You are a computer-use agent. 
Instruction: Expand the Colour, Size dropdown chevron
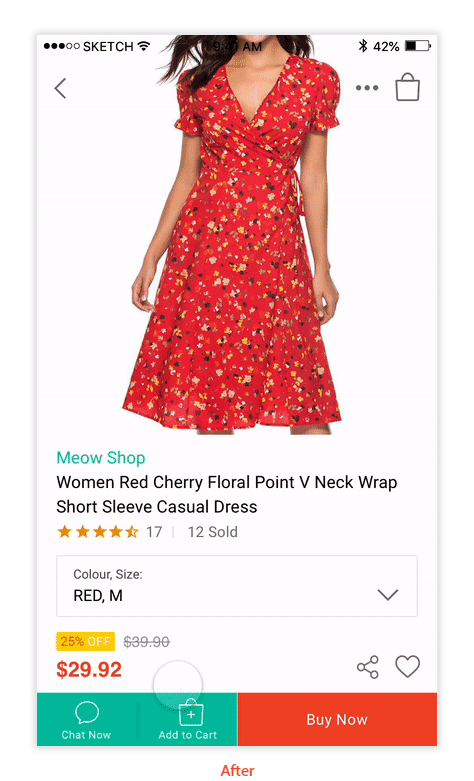coord(387,595)
